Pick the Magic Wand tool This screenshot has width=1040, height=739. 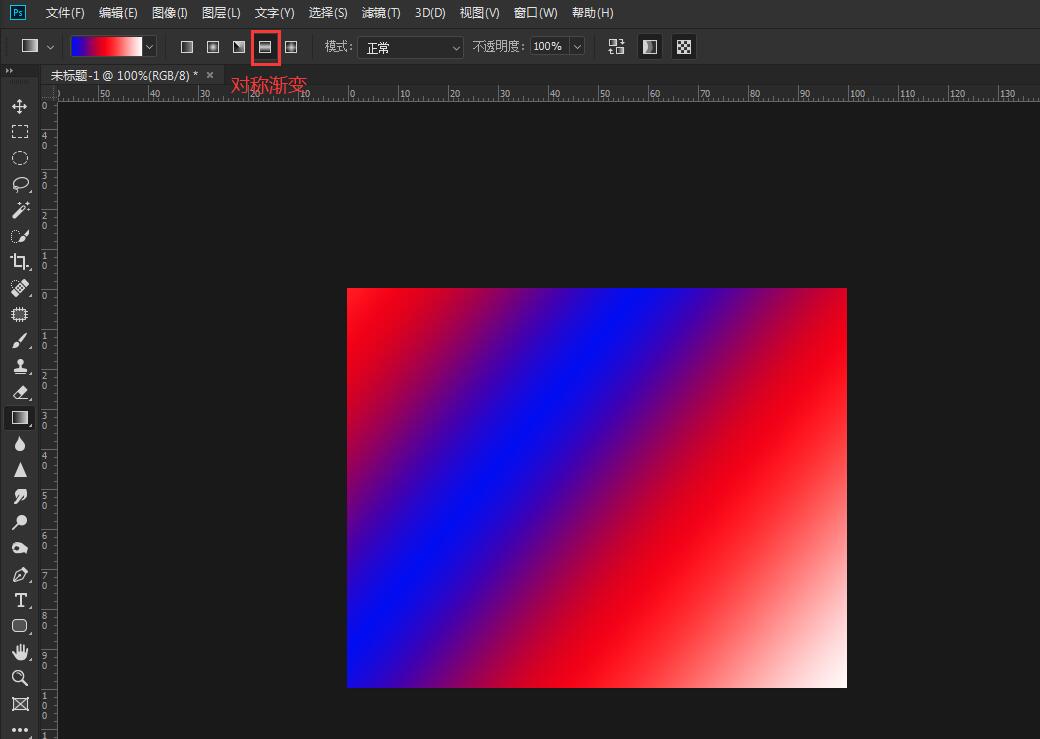(x=19, y=210)
